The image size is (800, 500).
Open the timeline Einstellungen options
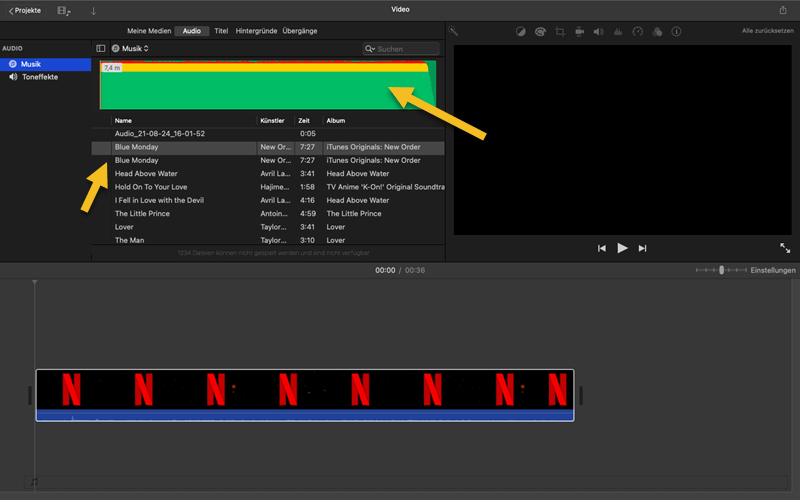coord(773,270)
